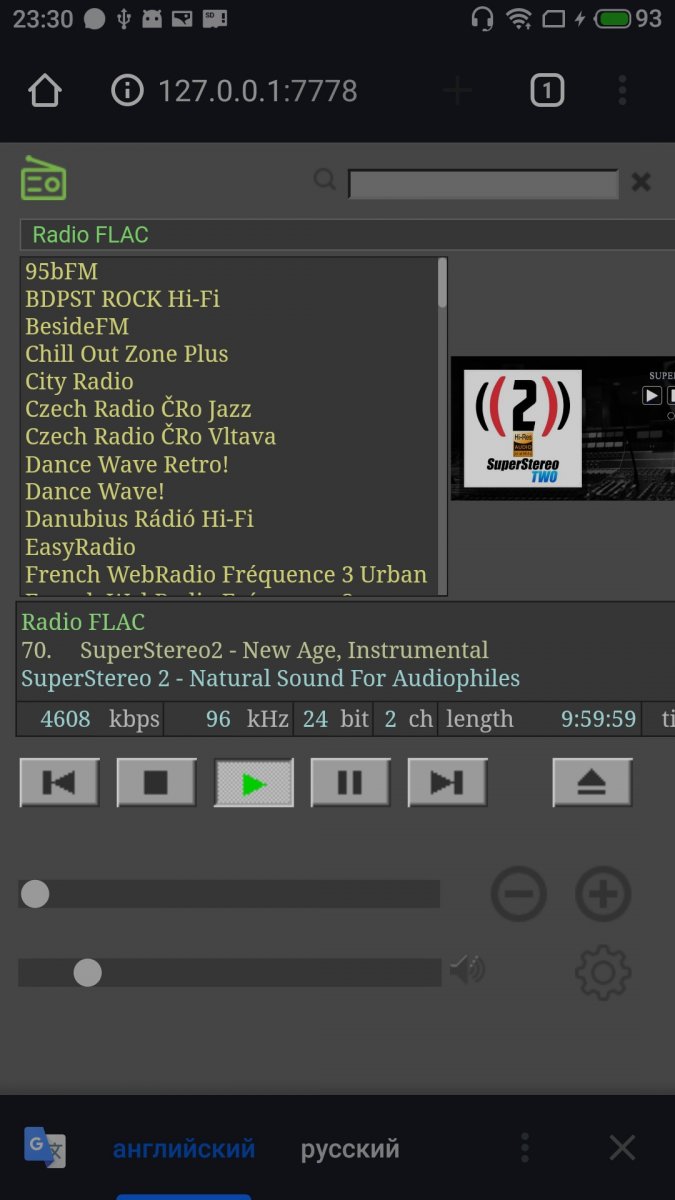675x1200 pixels.
Task: Clear search with the X button
Action: pyautogui.click(x=641, y=182)
